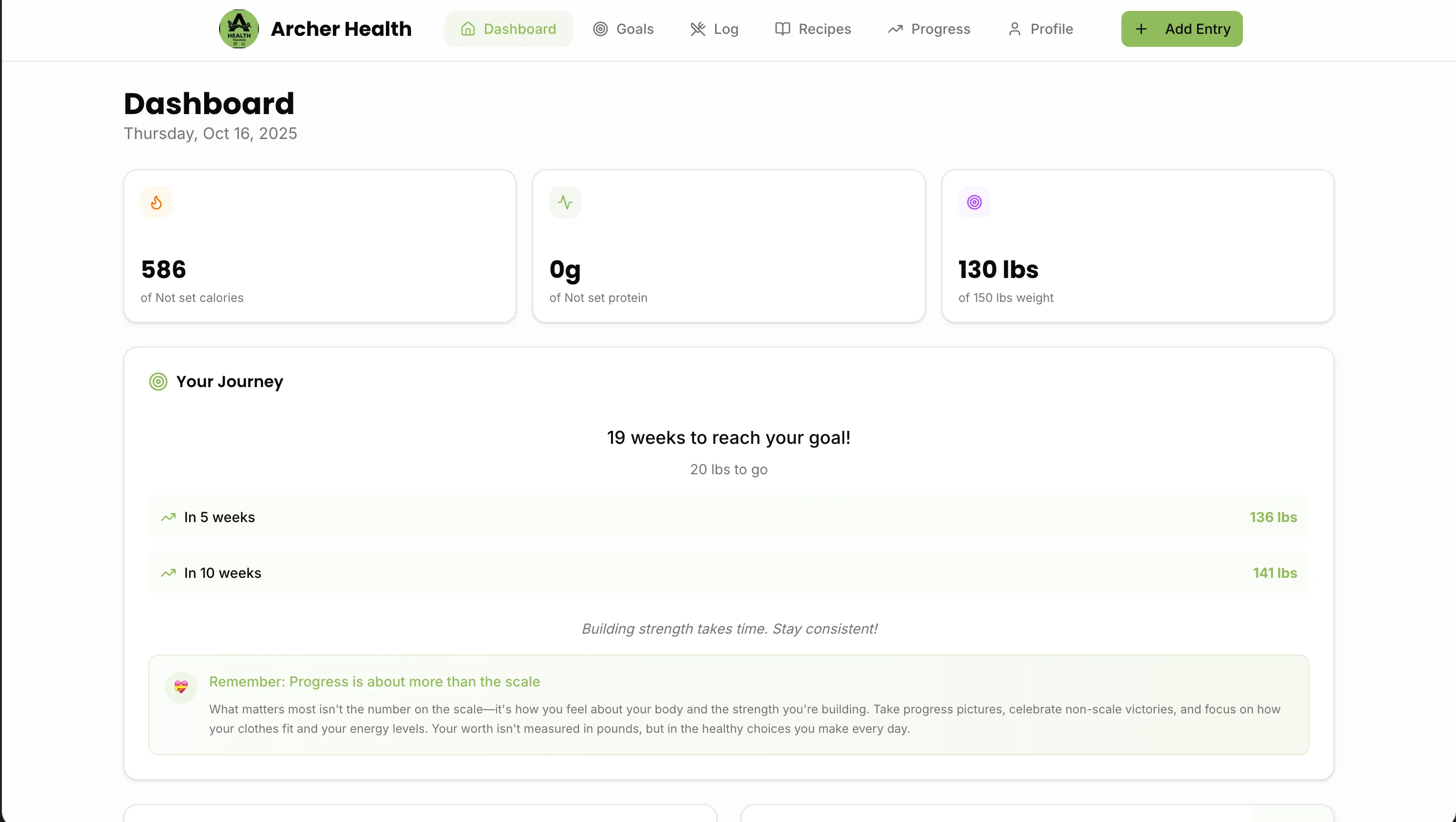Screen dimensions: 1456x822
Task: Click the 141 lbs milestone value
Action: (x=1275, y=573)
